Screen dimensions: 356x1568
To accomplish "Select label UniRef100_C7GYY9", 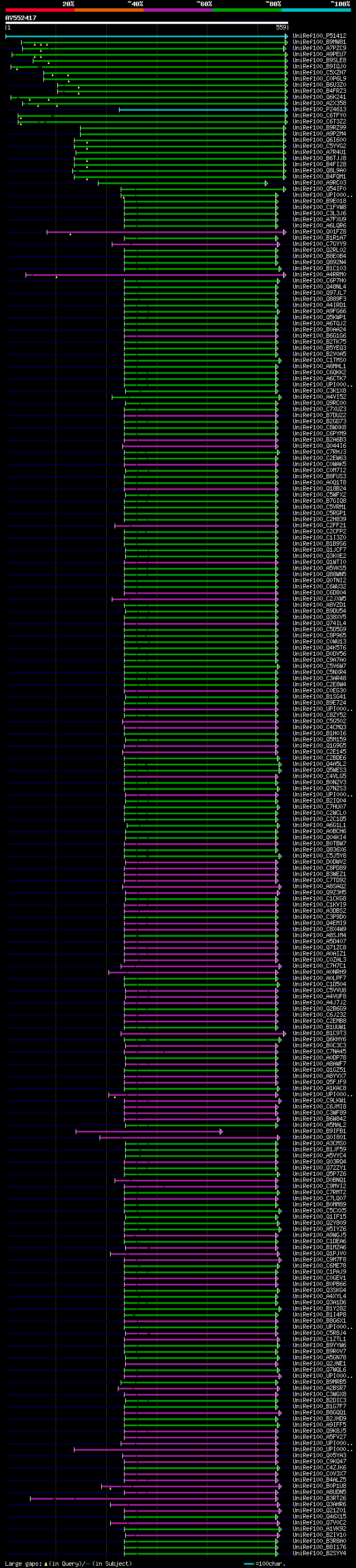I will coord(319,245).
